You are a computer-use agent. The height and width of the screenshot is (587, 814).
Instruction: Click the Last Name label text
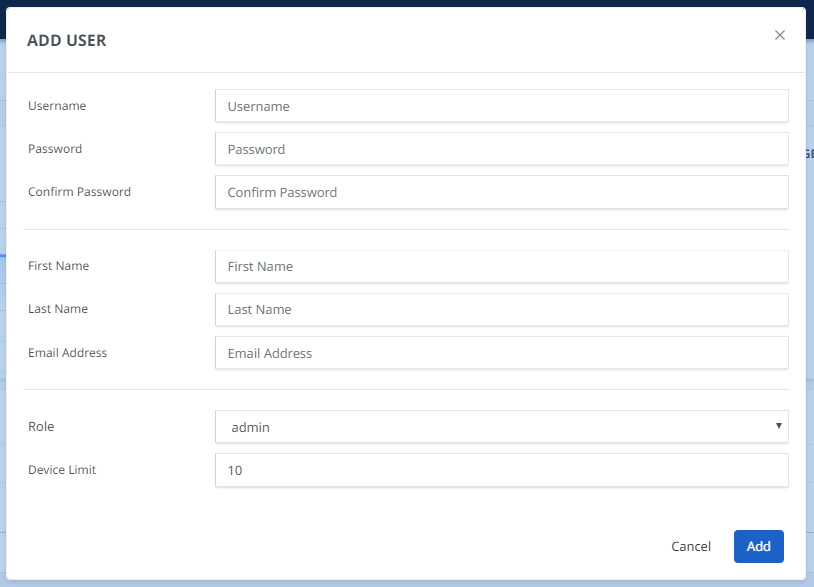(x=58, y=309)
